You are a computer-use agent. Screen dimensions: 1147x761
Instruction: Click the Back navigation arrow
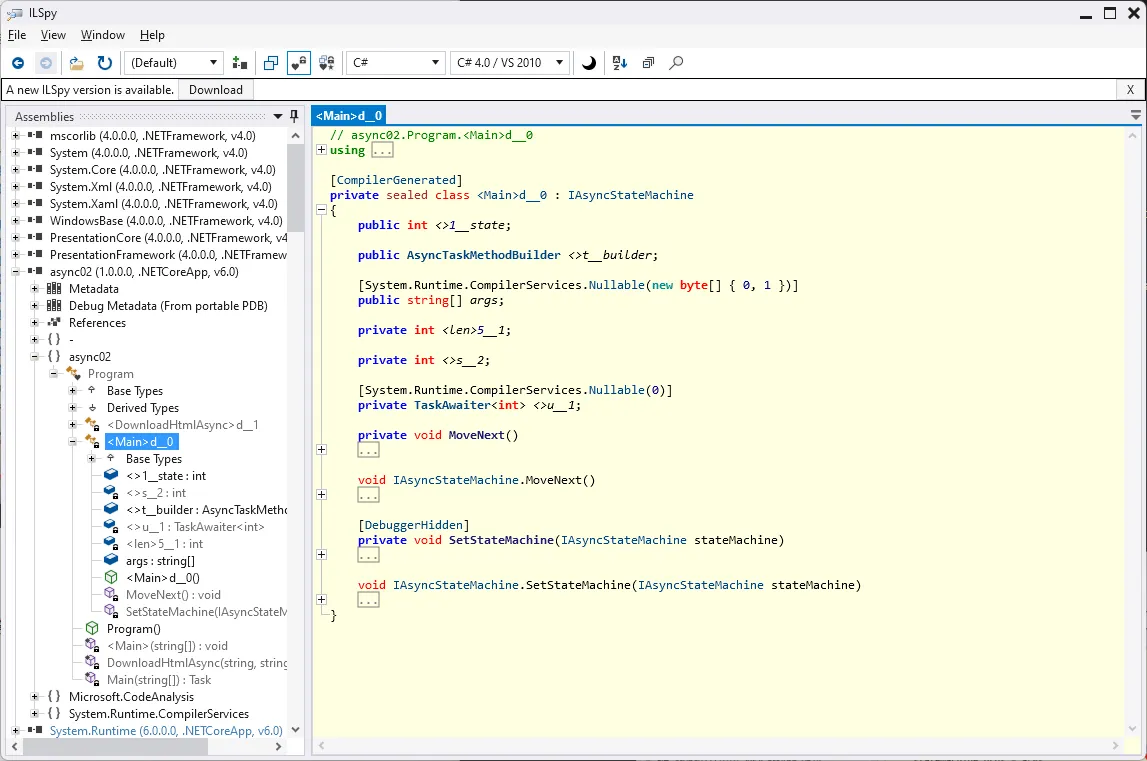coord(18,63)
